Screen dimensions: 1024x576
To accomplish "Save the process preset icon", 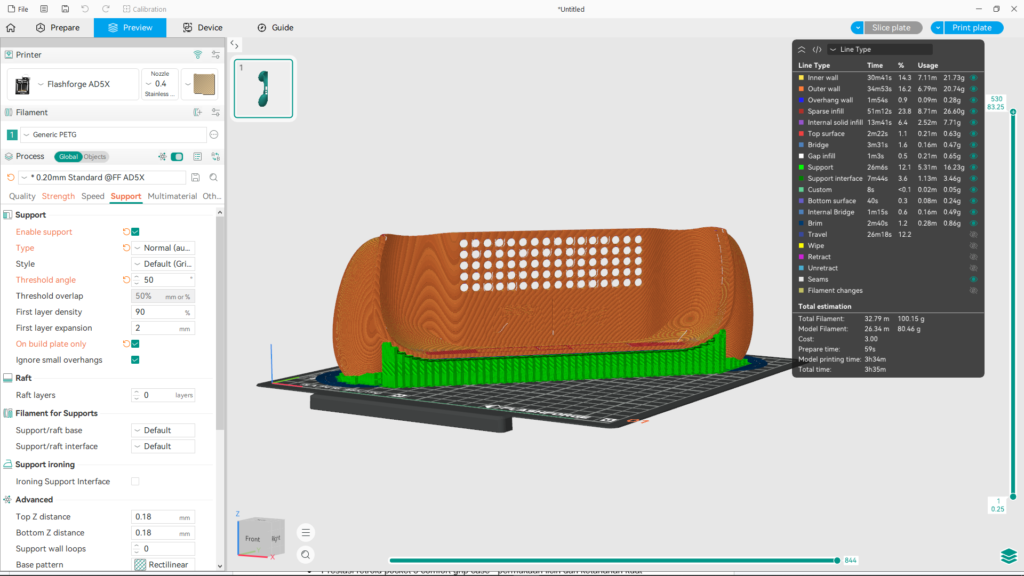I will 195,177.
